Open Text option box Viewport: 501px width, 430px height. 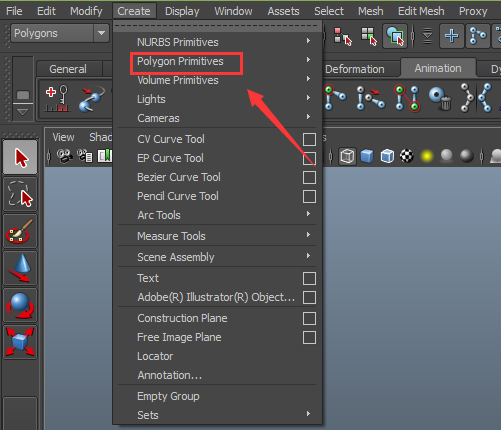(309, 278)
